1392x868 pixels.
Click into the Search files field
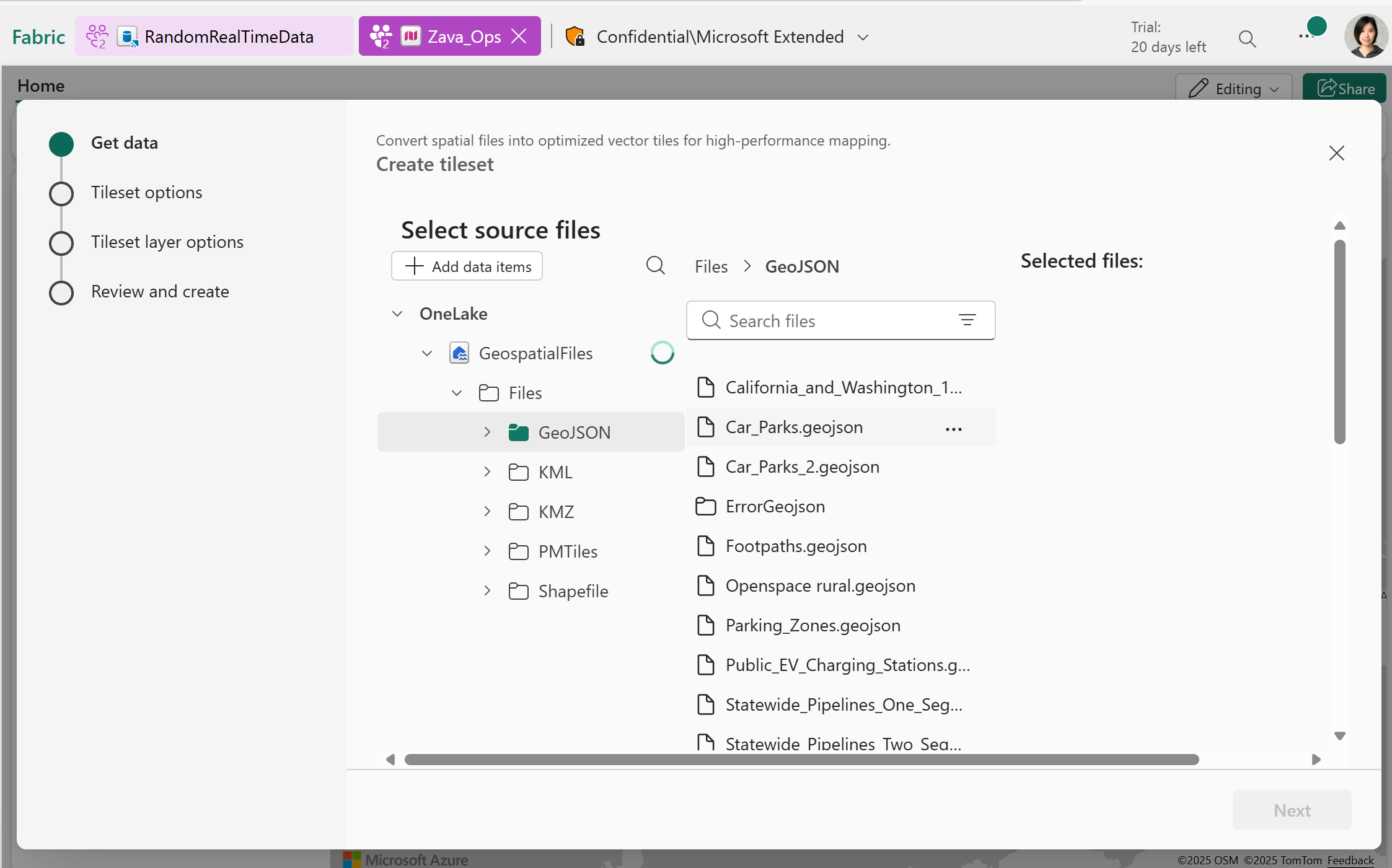[x=830, y=320]
